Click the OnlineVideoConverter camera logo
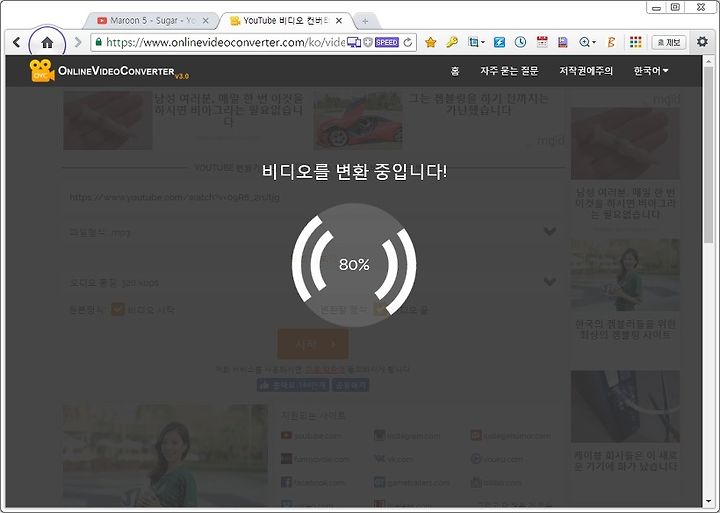This screenshot has width=720, height=513. [x=42, y=71]
